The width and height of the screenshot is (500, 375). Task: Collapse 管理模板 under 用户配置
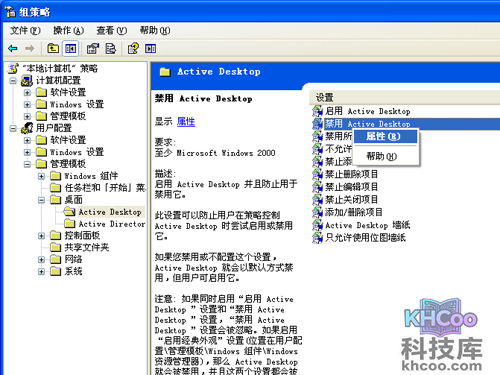click(x=27, y=164)
